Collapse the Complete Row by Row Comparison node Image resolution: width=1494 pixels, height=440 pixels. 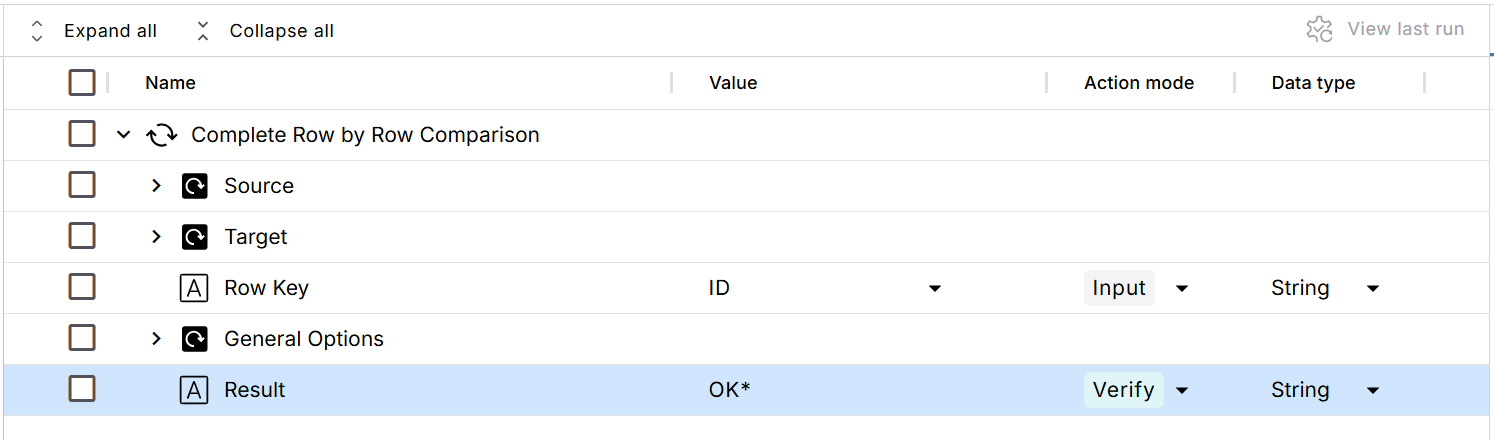124,135
